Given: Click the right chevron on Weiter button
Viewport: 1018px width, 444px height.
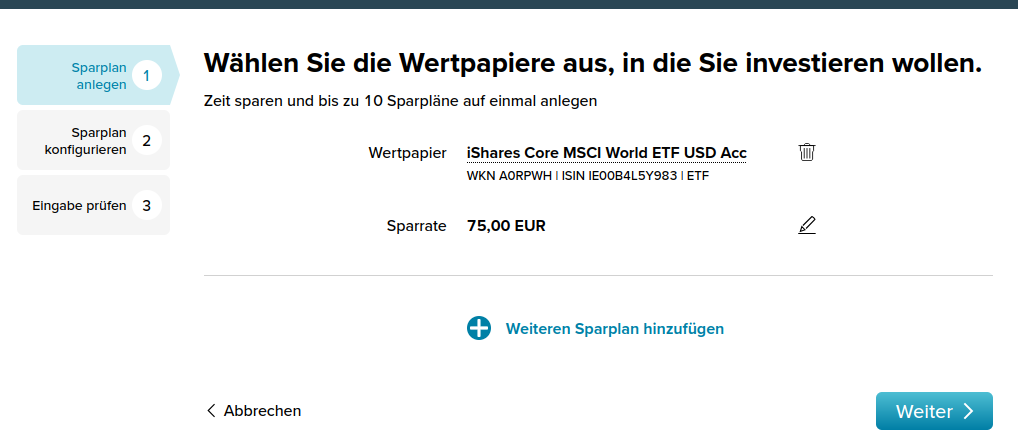Looking at the screenshot, I should coord(968,411).
